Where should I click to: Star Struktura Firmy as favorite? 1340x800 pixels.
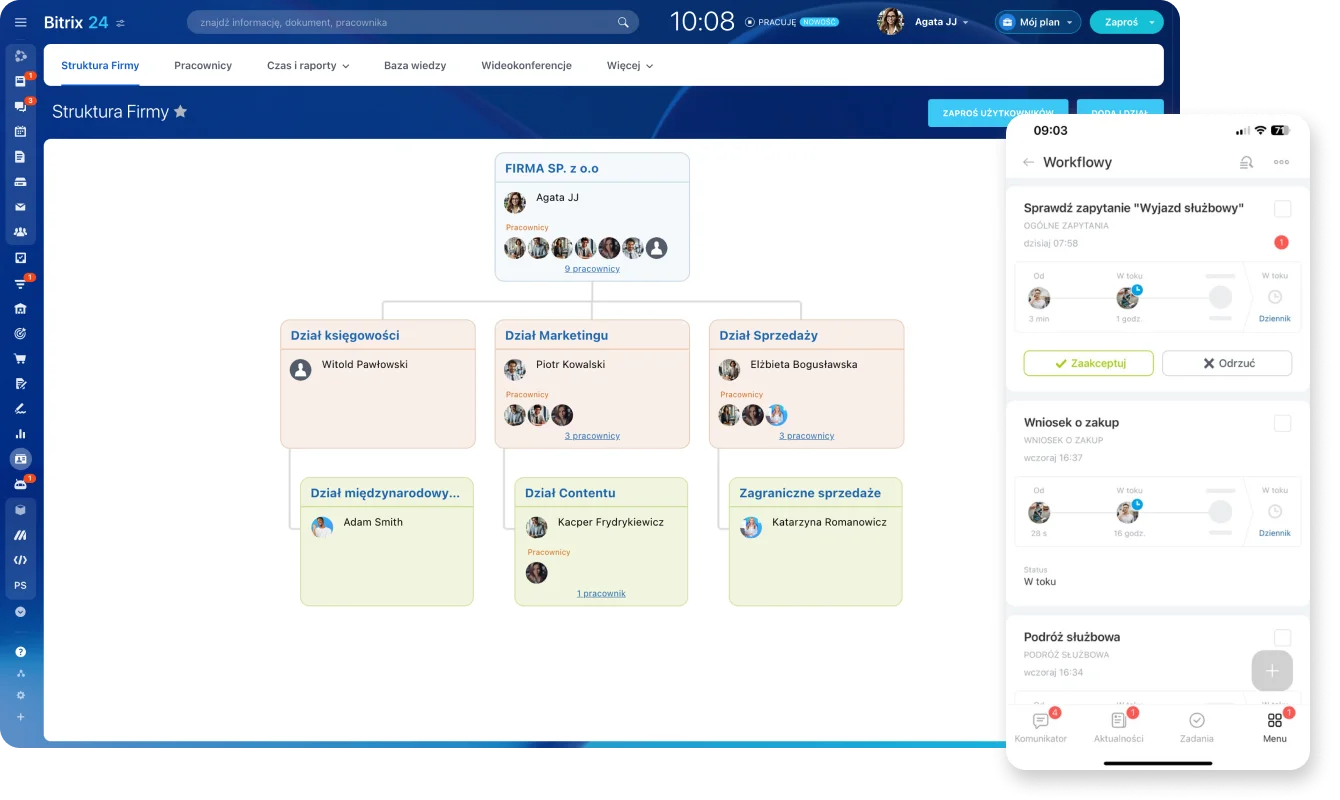pos(181,112)
